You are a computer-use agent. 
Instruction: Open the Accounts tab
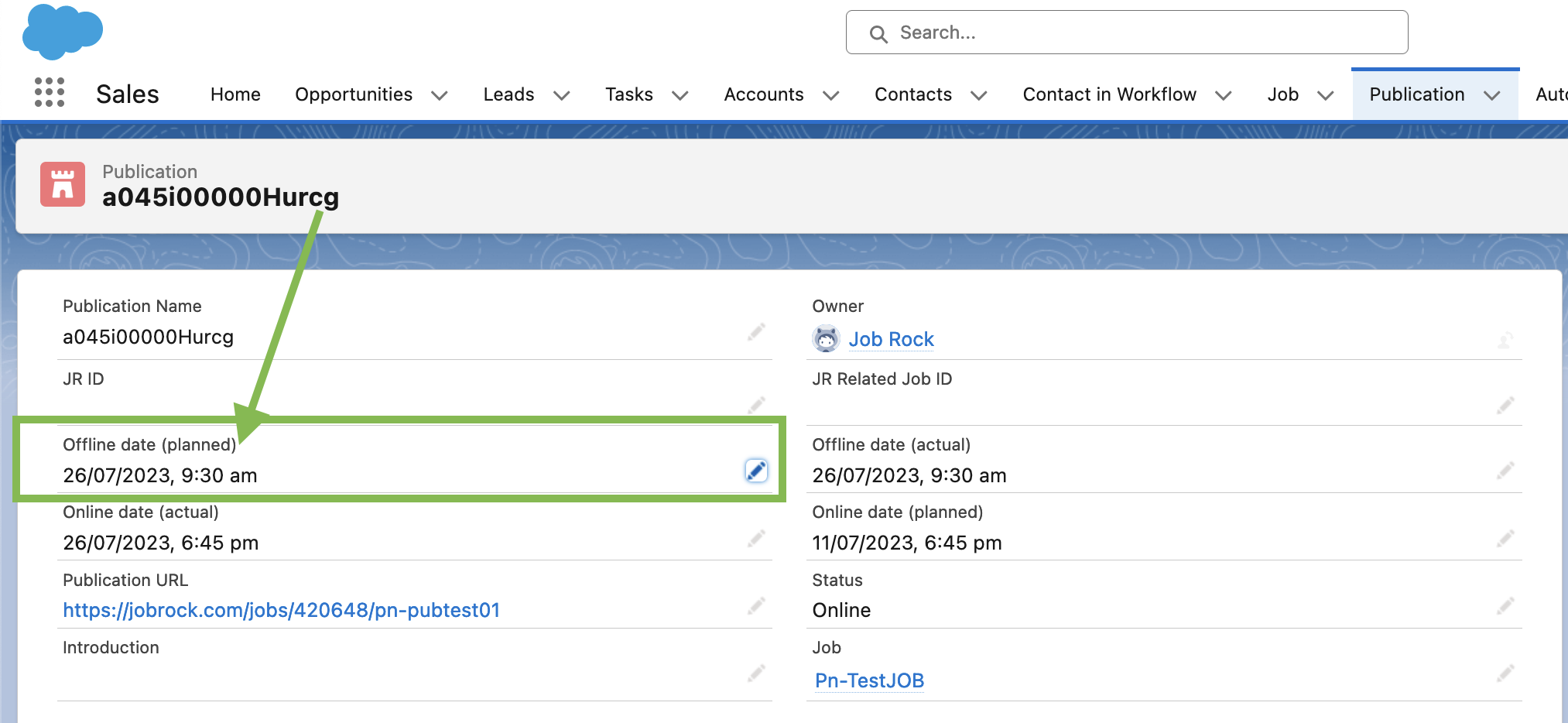(764, 94)
